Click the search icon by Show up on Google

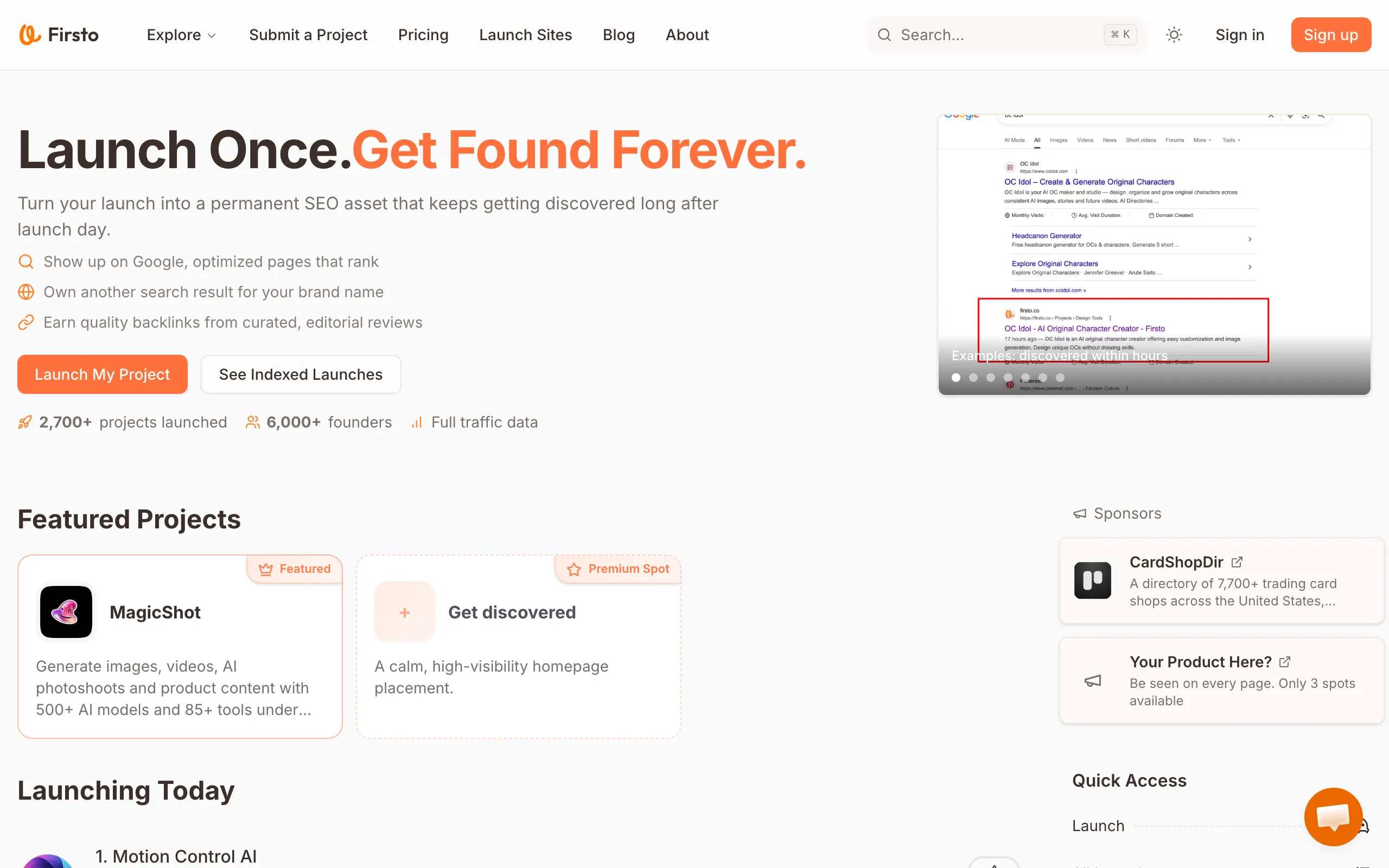pos(26,262)
